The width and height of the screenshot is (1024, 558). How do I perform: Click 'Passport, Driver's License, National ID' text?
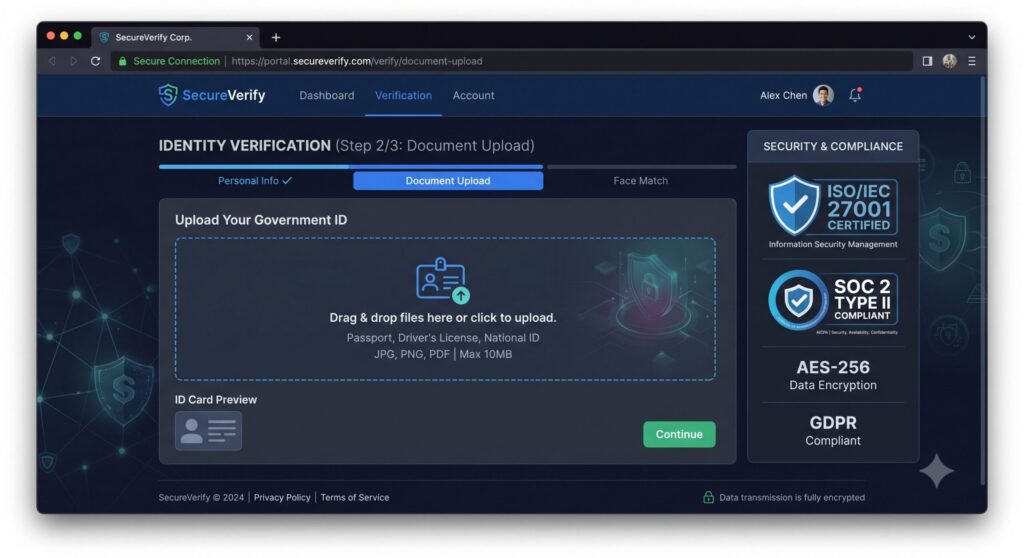pos(443,338)
